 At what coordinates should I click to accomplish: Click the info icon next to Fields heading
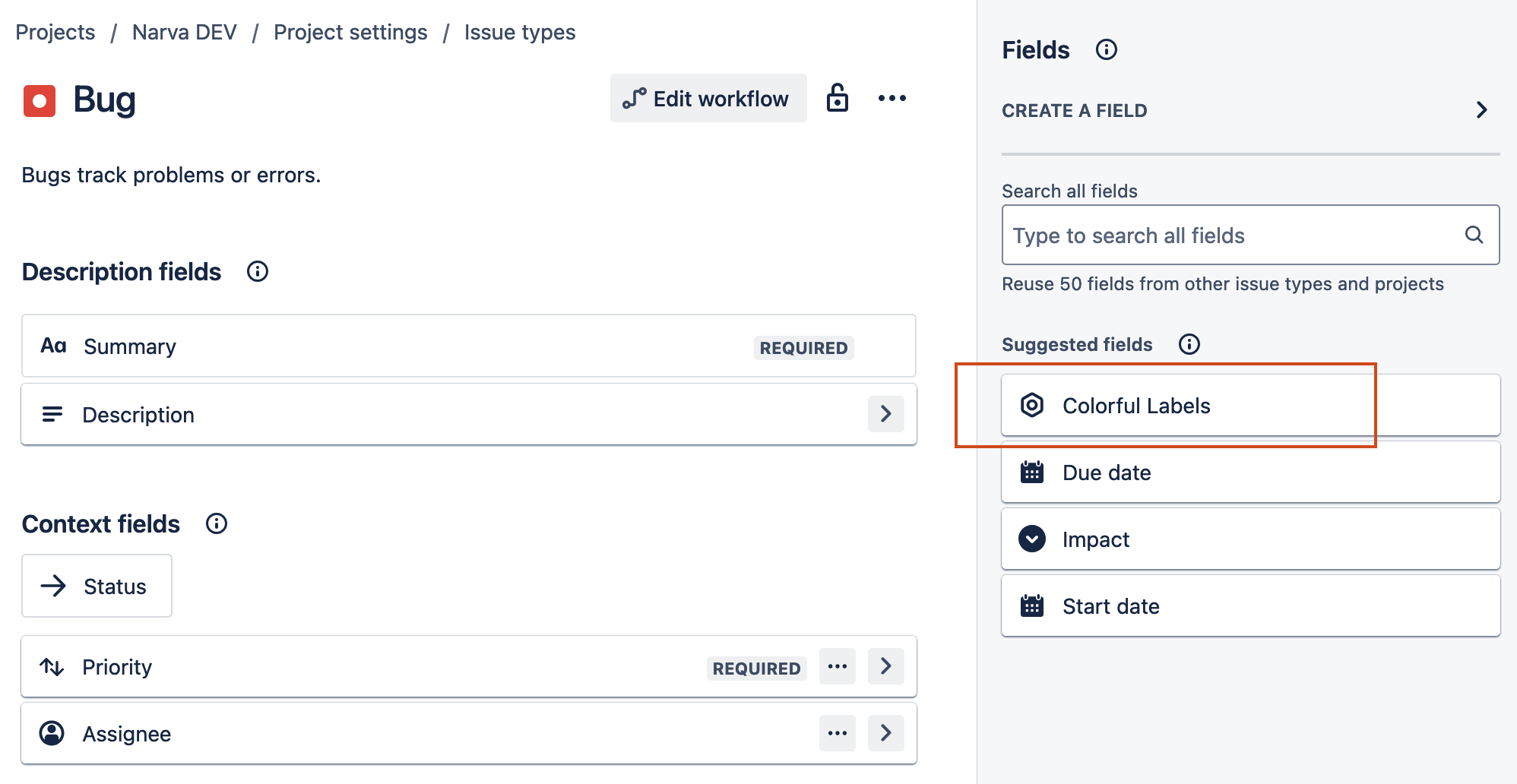[x=1106, y=49]
